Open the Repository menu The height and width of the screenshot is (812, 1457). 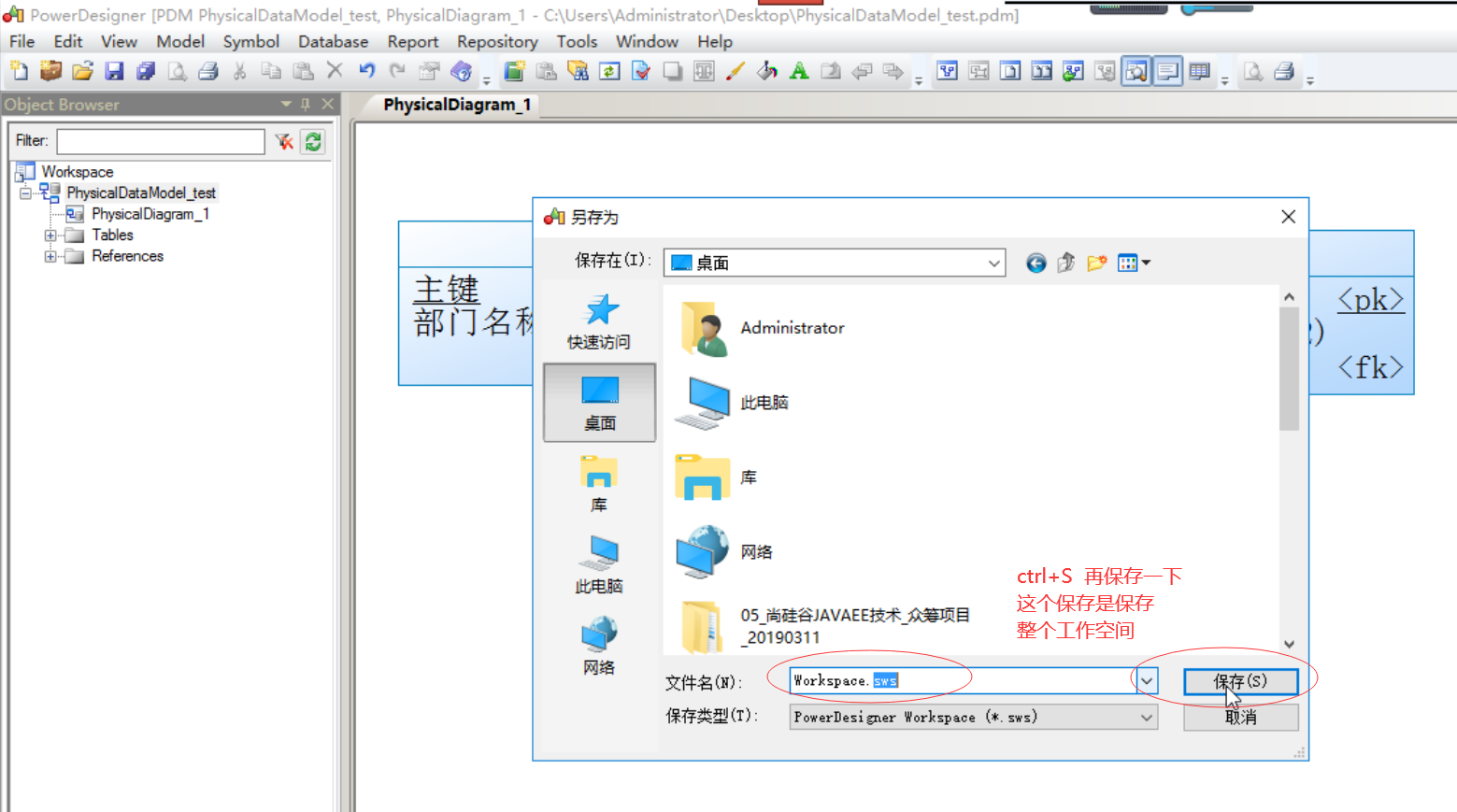(x=497, y=42)
